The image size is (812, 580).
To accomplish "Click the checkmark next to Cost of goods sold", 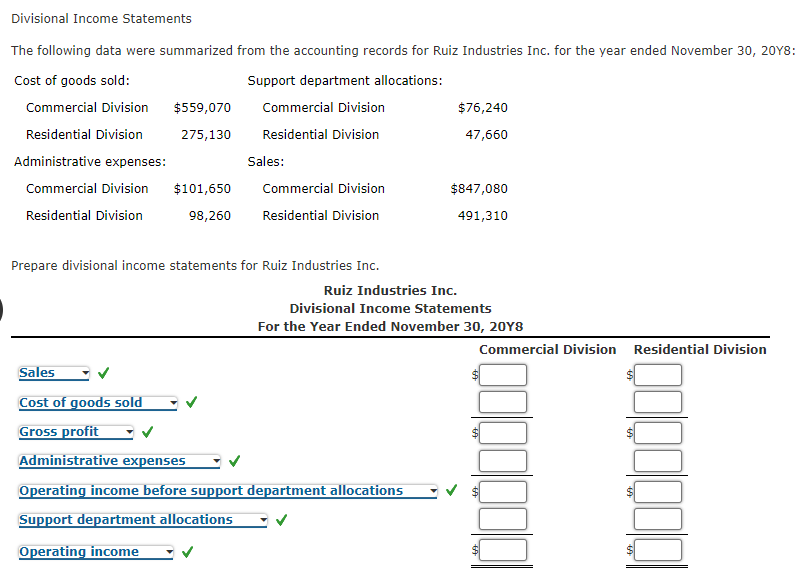I will 192,402.
